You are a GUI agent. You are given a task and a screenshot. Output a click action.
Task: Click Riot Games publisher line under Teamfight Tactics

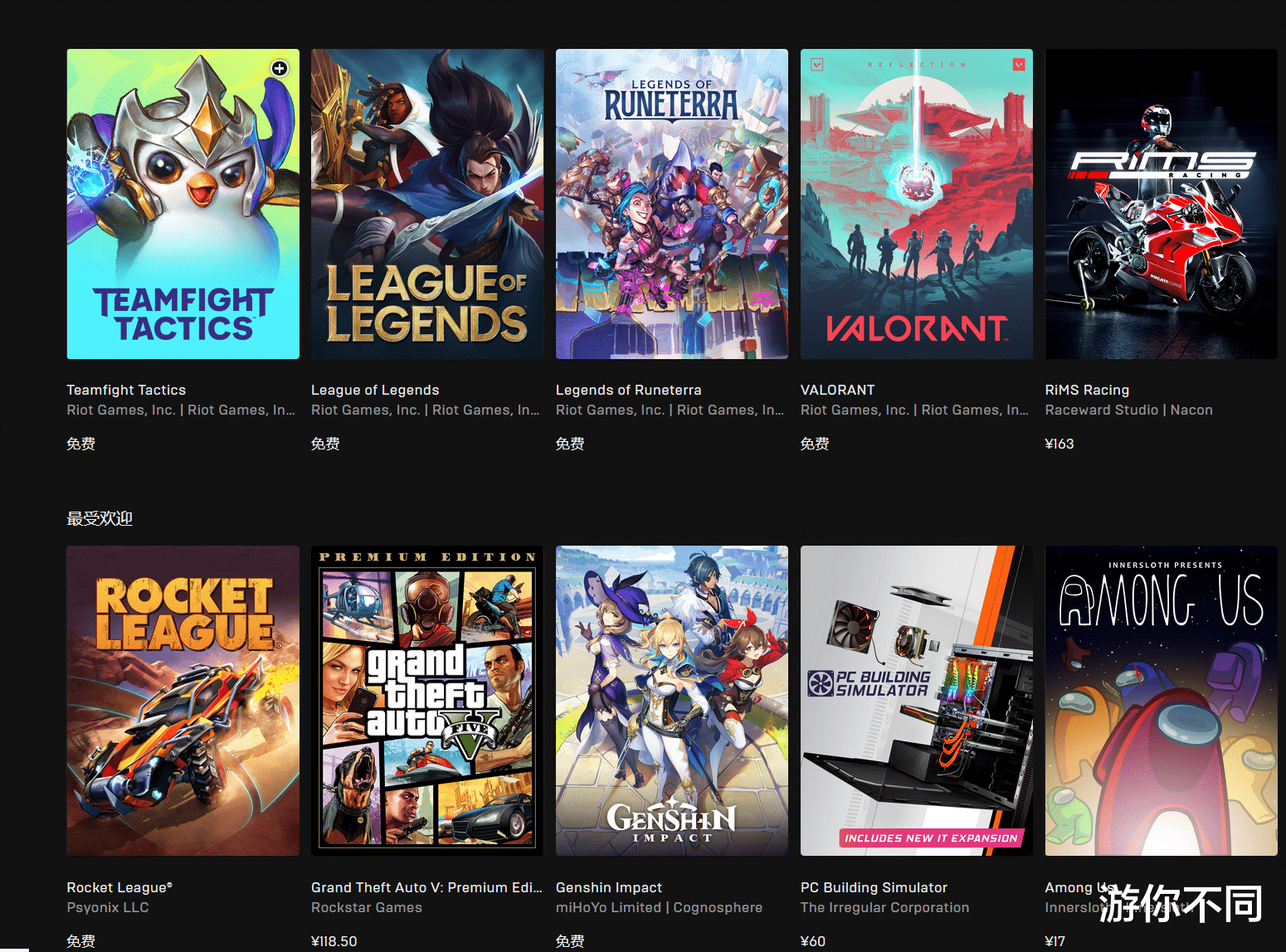coord(181,410)
